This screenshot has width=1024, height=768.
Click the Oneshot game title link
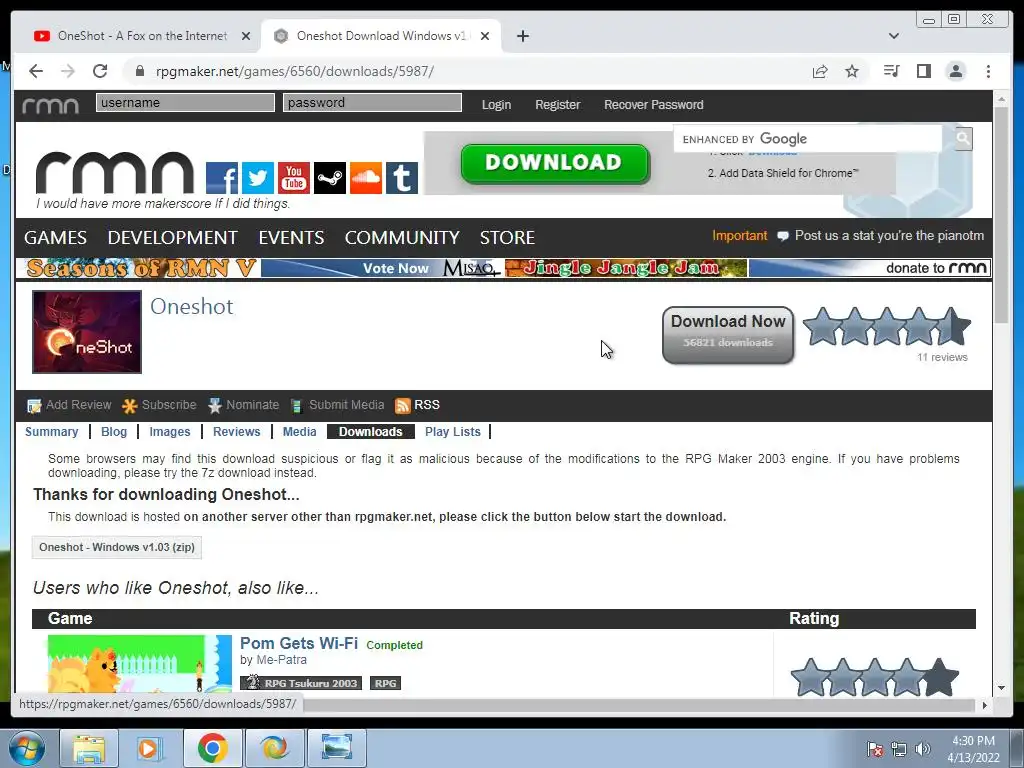(191, 306)
